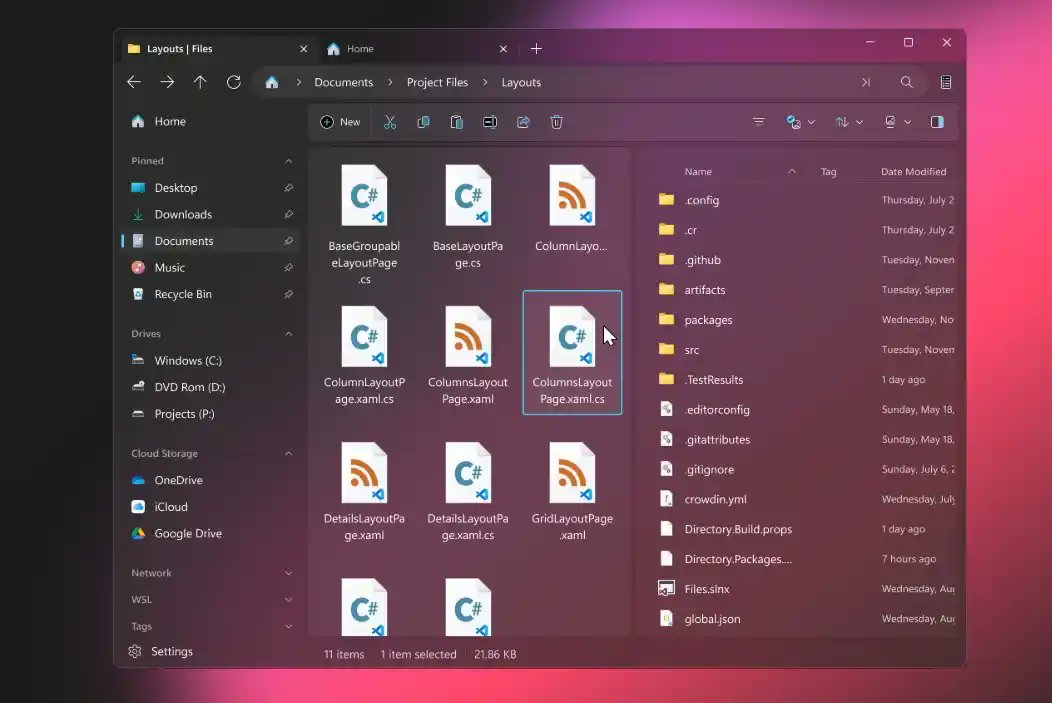Click Layouts in the breadcrumb
The image size is (1052, 703).
tap(521, 82)
